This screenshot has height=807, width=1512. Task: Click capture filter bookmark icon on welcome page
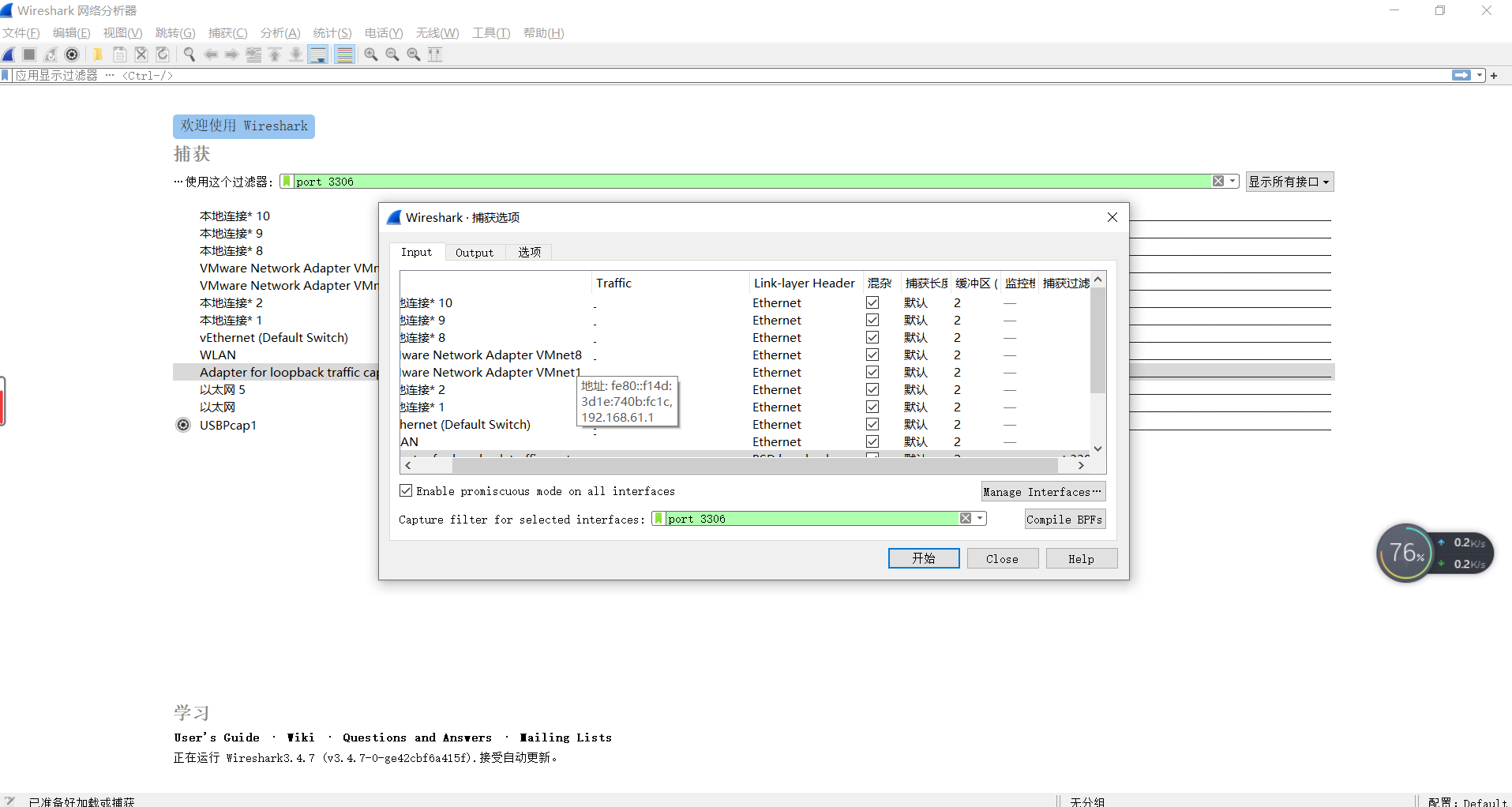pos(287,182)
